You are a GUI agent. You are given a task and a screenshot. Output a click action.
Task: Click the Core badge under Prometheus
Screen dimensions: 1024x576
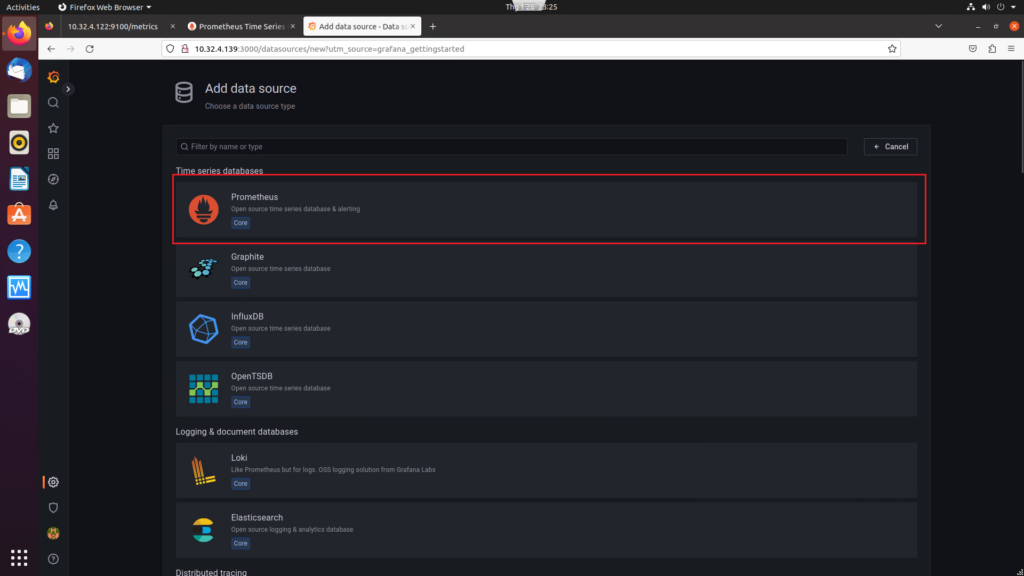(240, 223)
